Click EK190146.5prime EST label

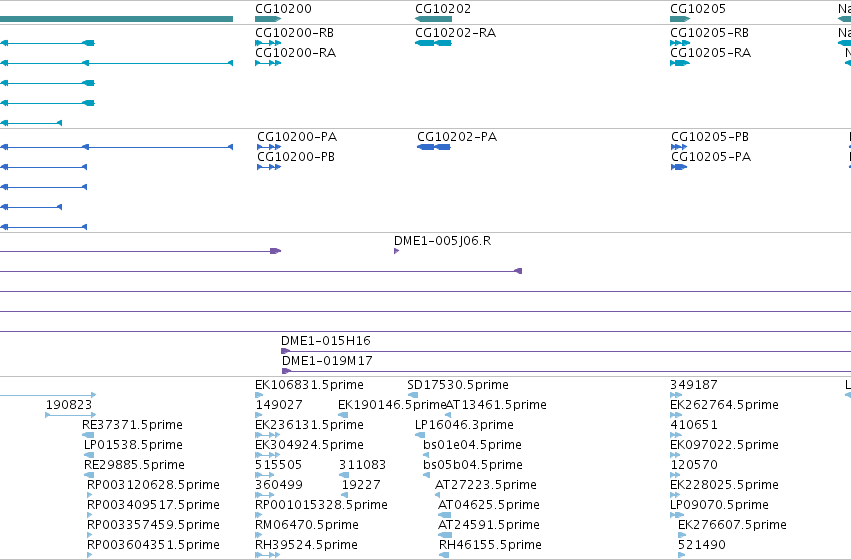[392, 405]
